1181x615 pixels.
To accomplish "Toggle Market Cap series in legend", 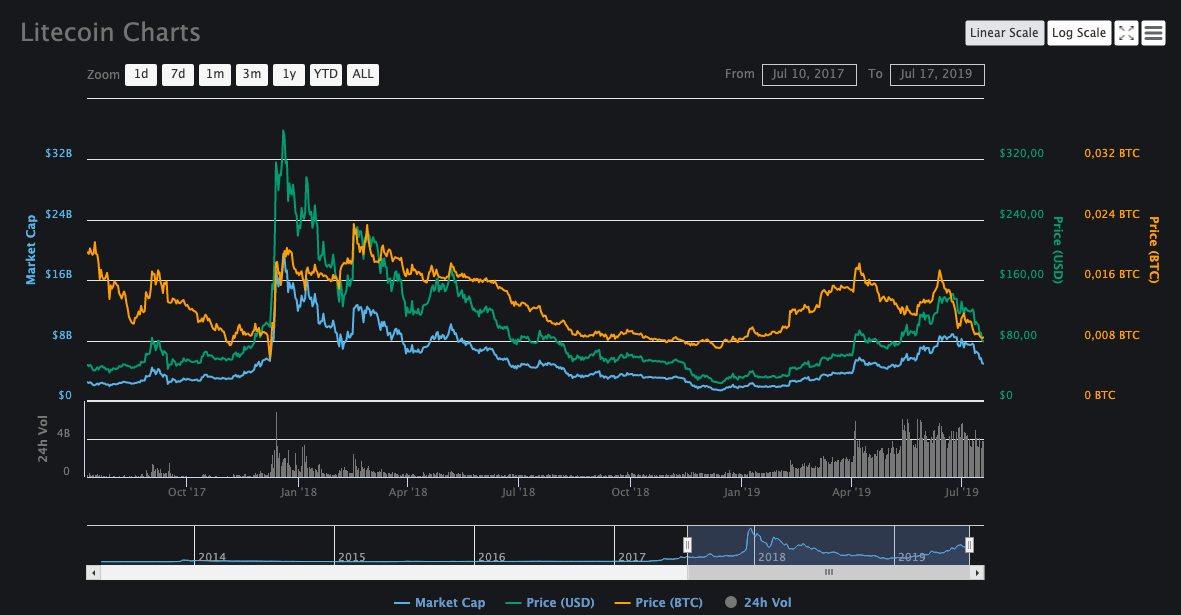I will 440,602.
